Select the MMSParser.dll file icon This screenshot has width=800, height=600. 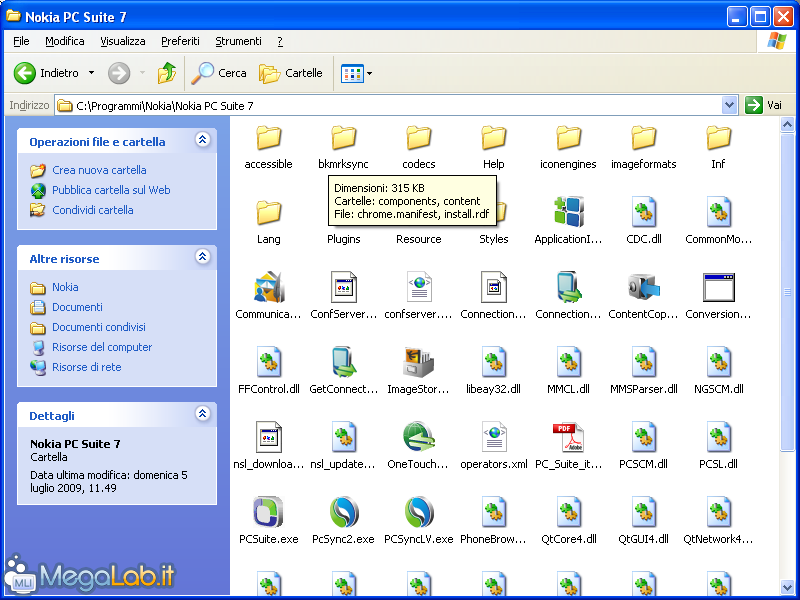coord(643,362)
